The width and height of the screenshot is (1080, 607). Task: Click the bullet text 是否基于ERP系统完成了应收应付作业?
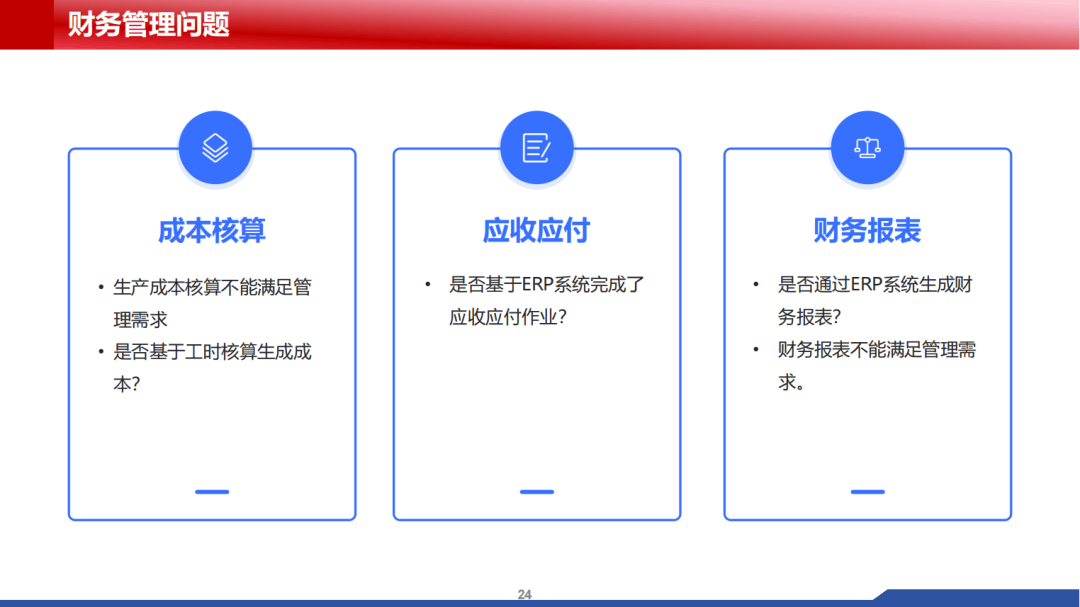[x=546, y=300]
